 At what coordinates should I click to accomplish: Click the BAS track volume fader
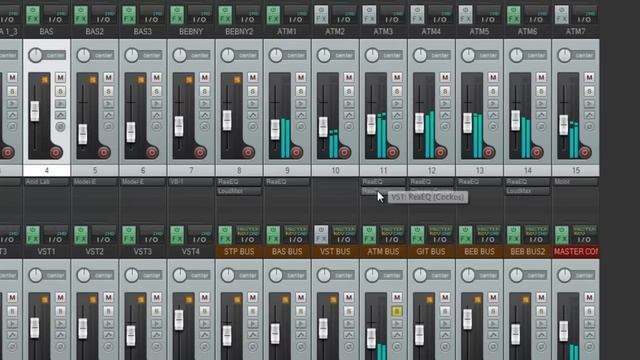click(35, 111)
